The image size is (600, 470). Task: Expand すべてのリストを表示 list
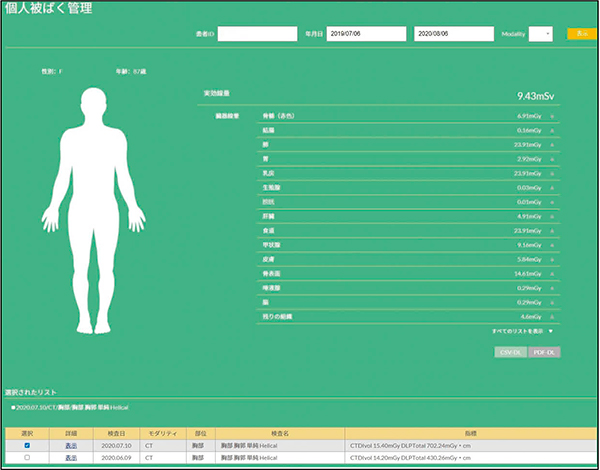(x=522, y=329)
